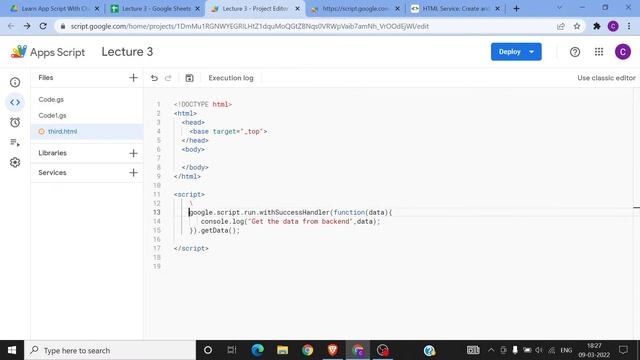Image resolution: width=640 pixels, height=360 pixels.
Task: Add a library with plus icon
Action: (x=133, y=153)
